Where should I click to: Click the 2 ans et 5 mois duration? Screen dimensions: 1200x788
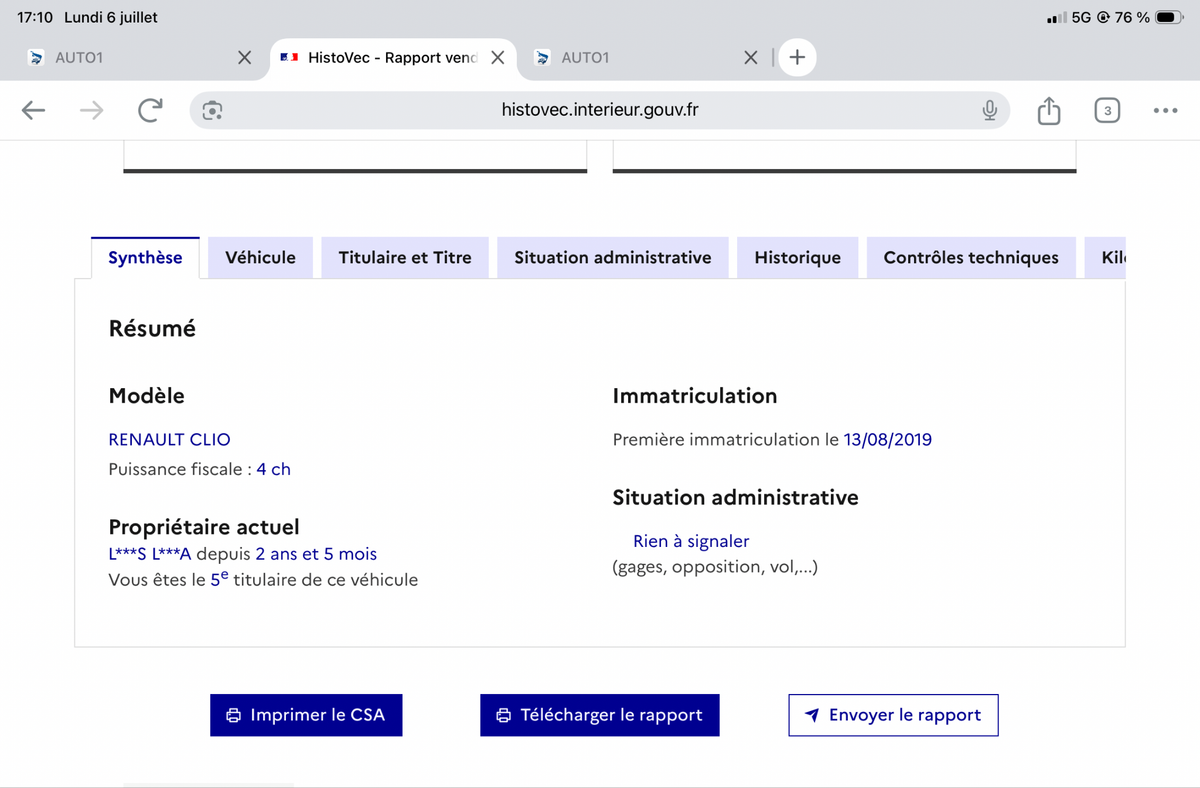click(x=316, y=554)
